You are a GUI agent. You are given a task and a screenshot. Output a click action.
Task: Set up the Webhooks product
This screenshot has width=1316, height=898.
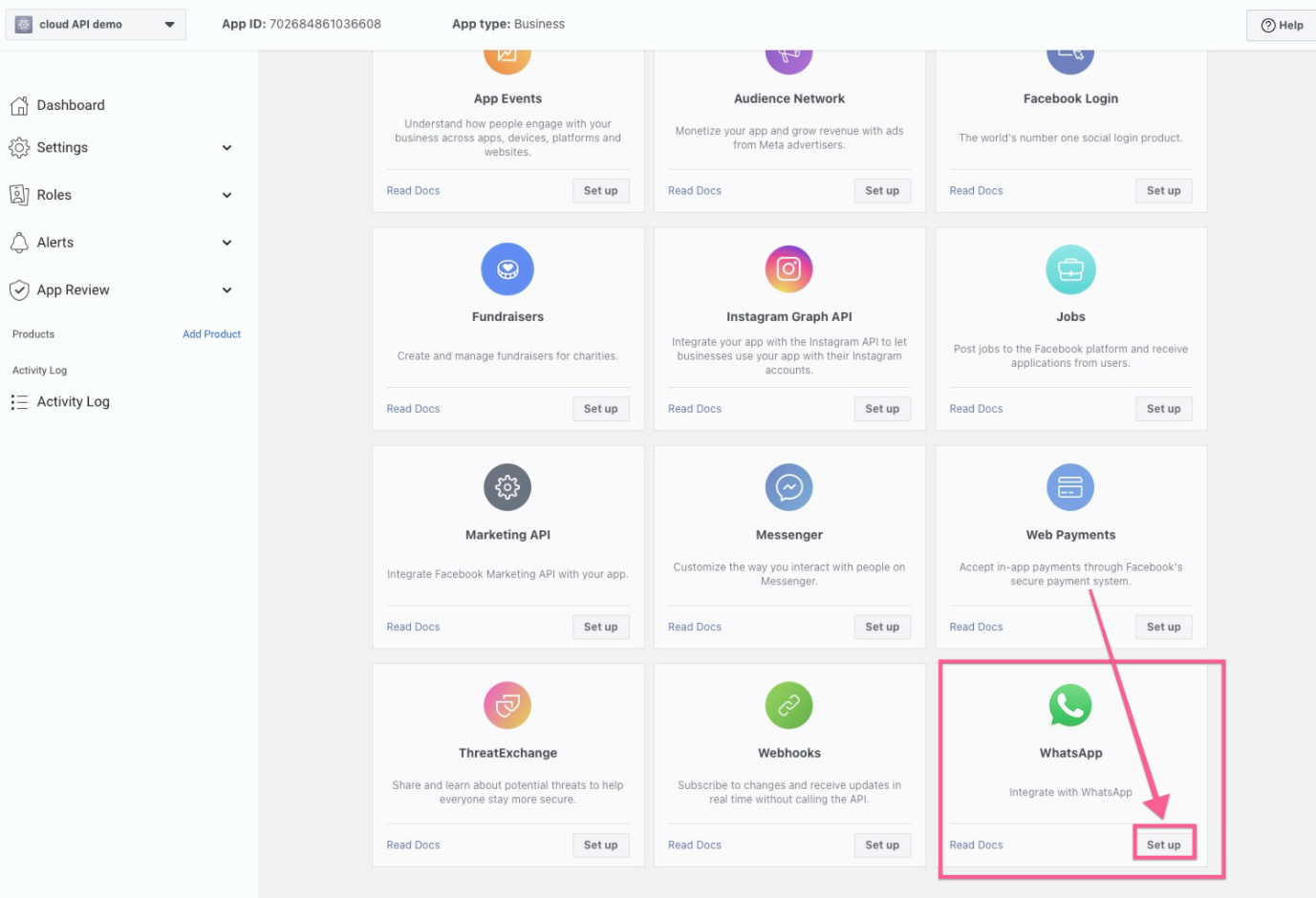(882, 845)
